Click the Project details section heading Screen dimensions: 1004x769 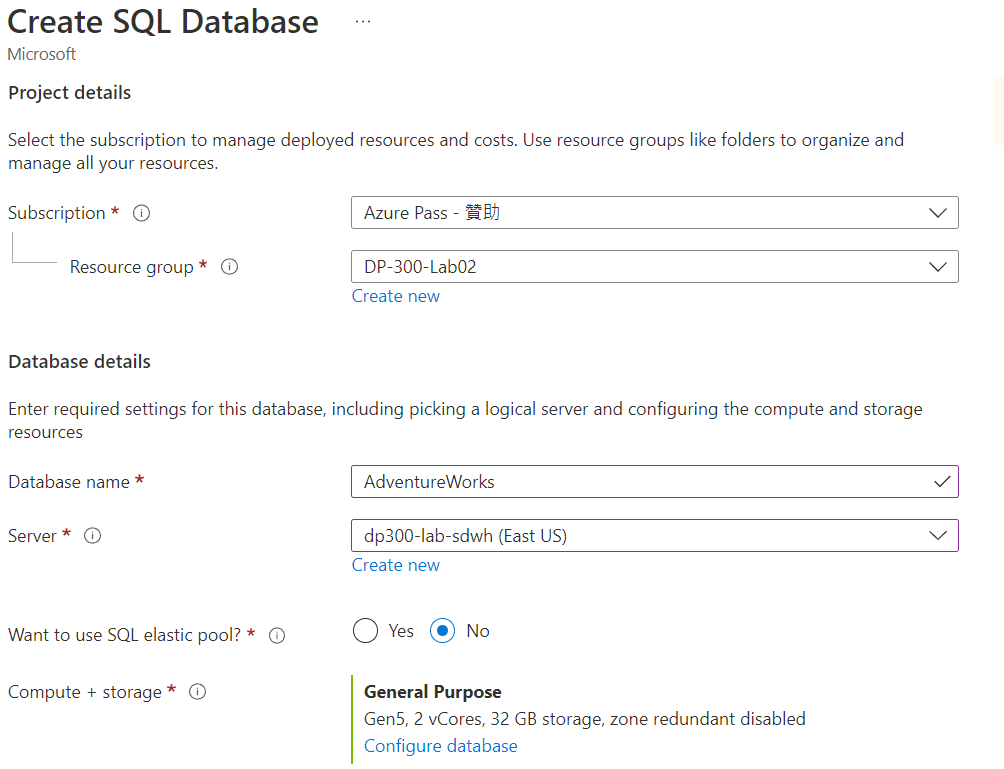coord(69,93)
